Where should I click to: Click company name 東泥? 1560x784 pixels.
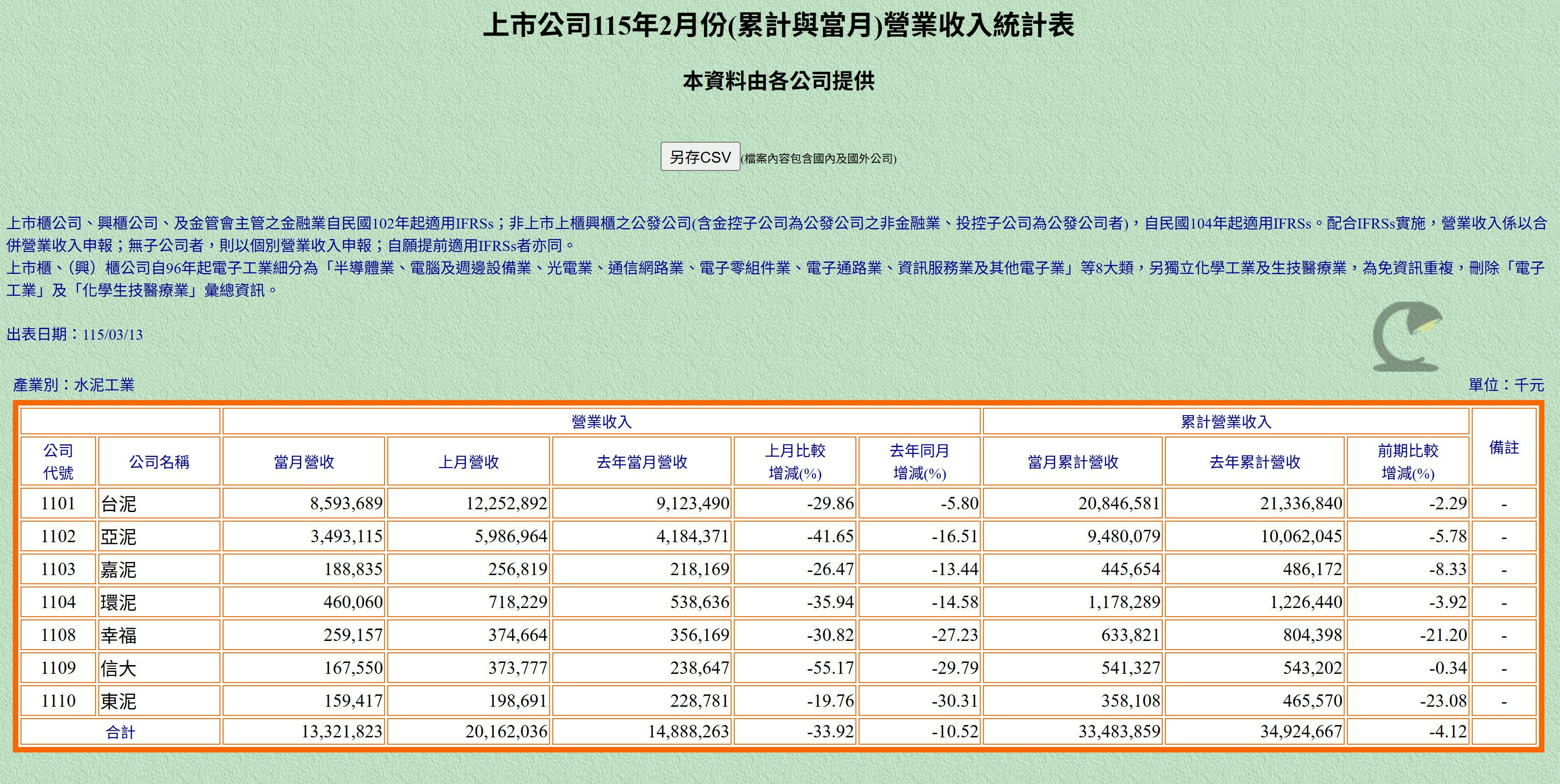pyautogui.click(x=119, y=701)
